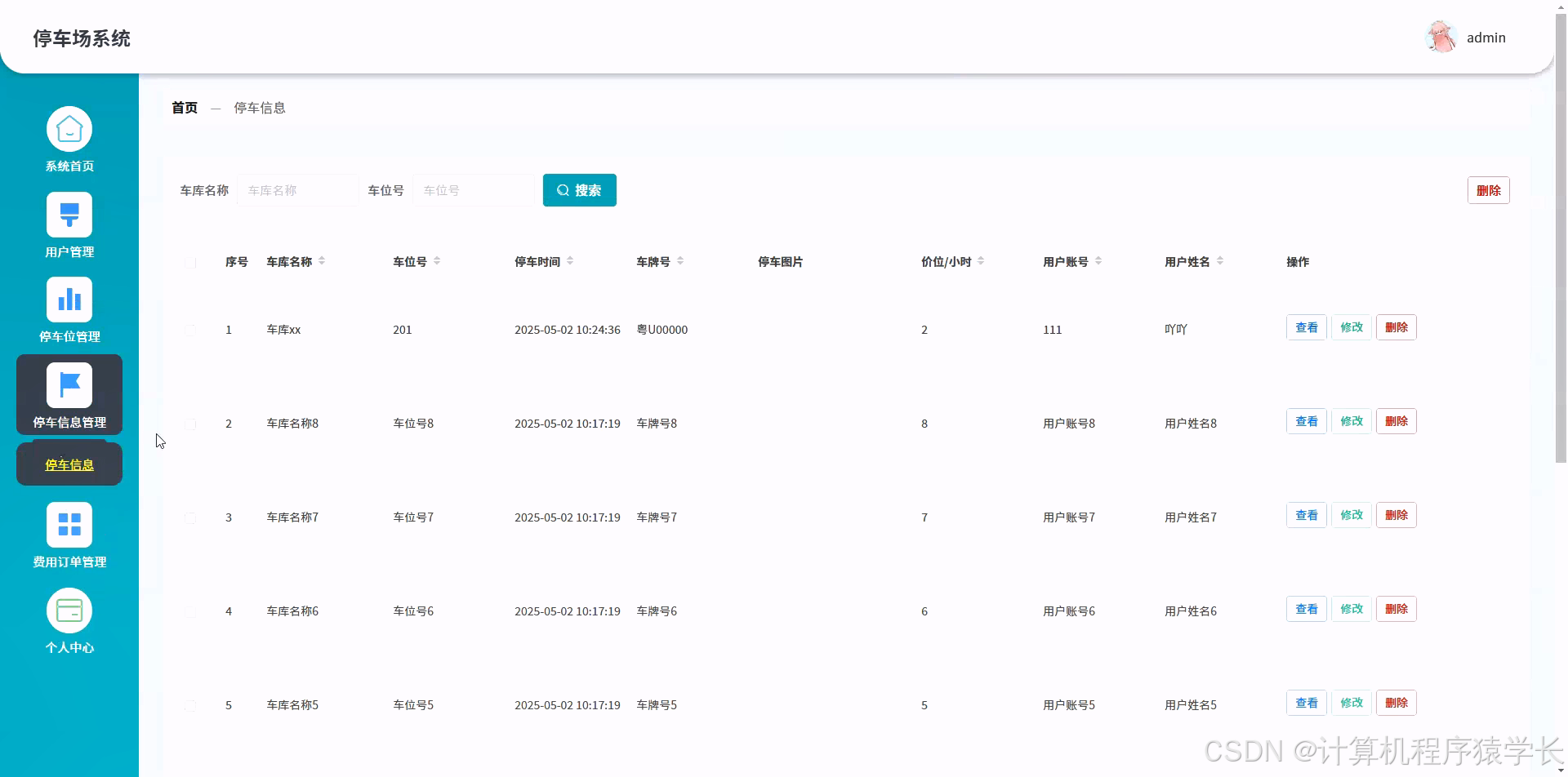Select the 停车信息管理 flag icon
The image size is (1568, 777).
tap(69, 384)
